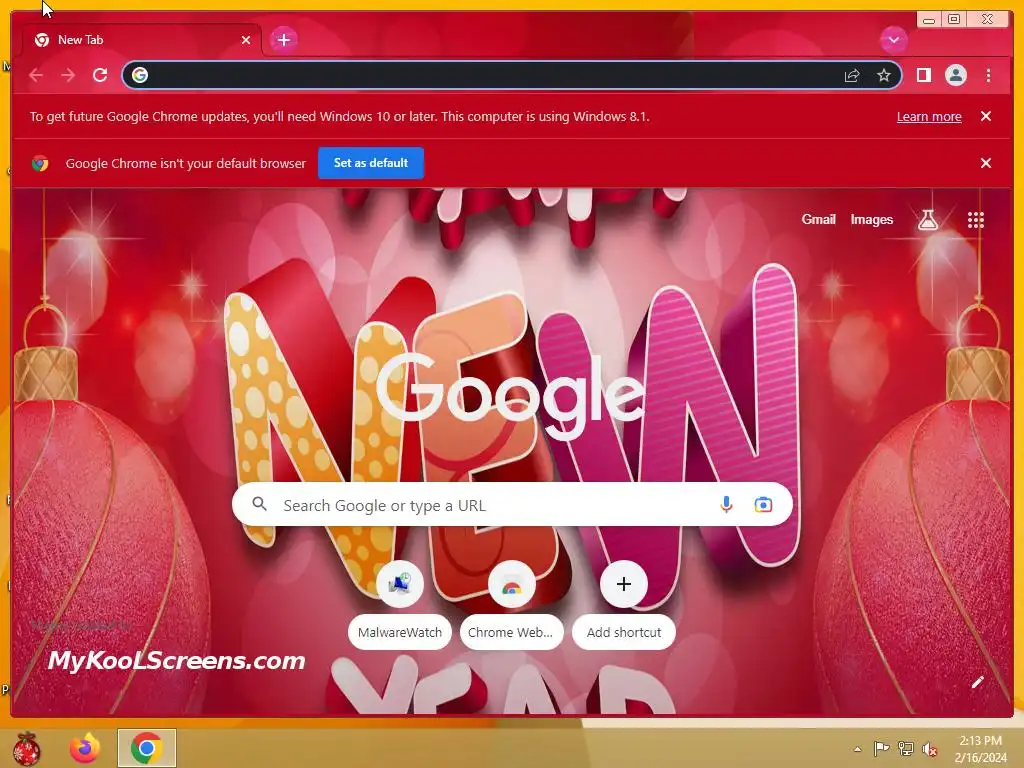
Task: Open the Learn more link
Action: tap(929, 116)
